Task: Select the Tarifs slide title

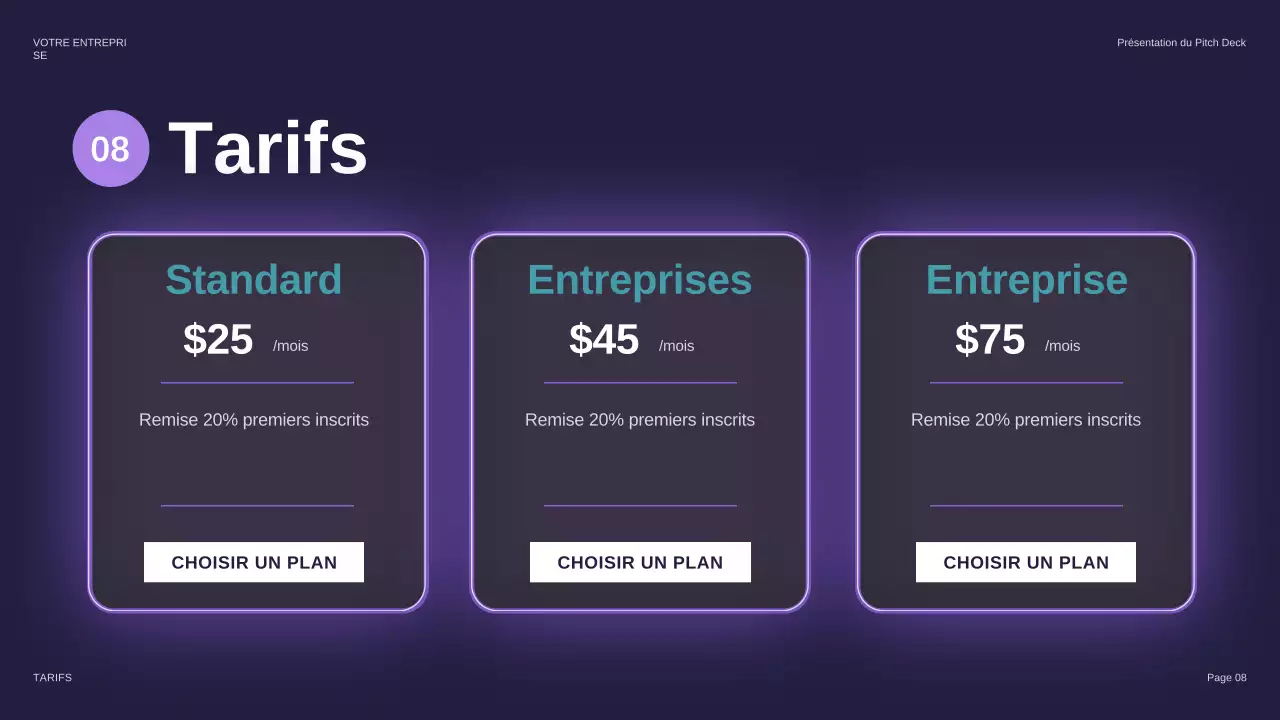Action: click(x=268, y=148)
